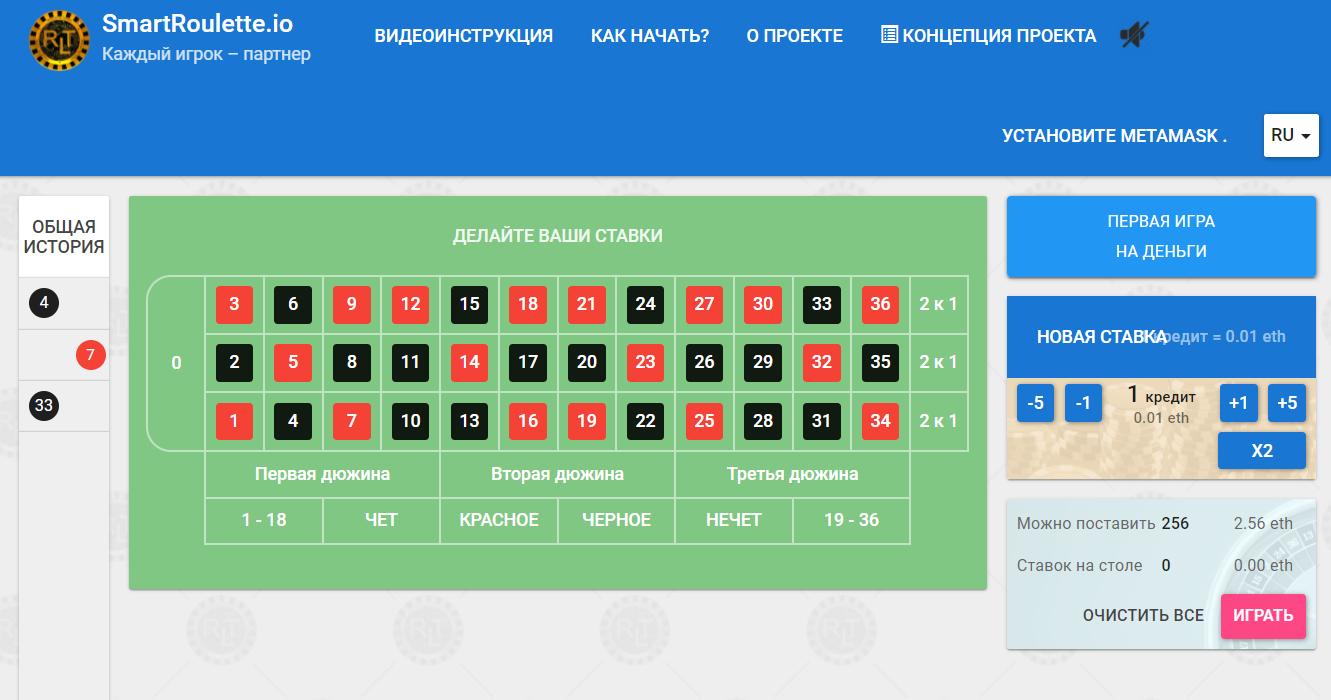This screenshot has height=700, width=1331.
Task: Open the О ПРОЕКТЕ menu item
Action: coord(795,36)
